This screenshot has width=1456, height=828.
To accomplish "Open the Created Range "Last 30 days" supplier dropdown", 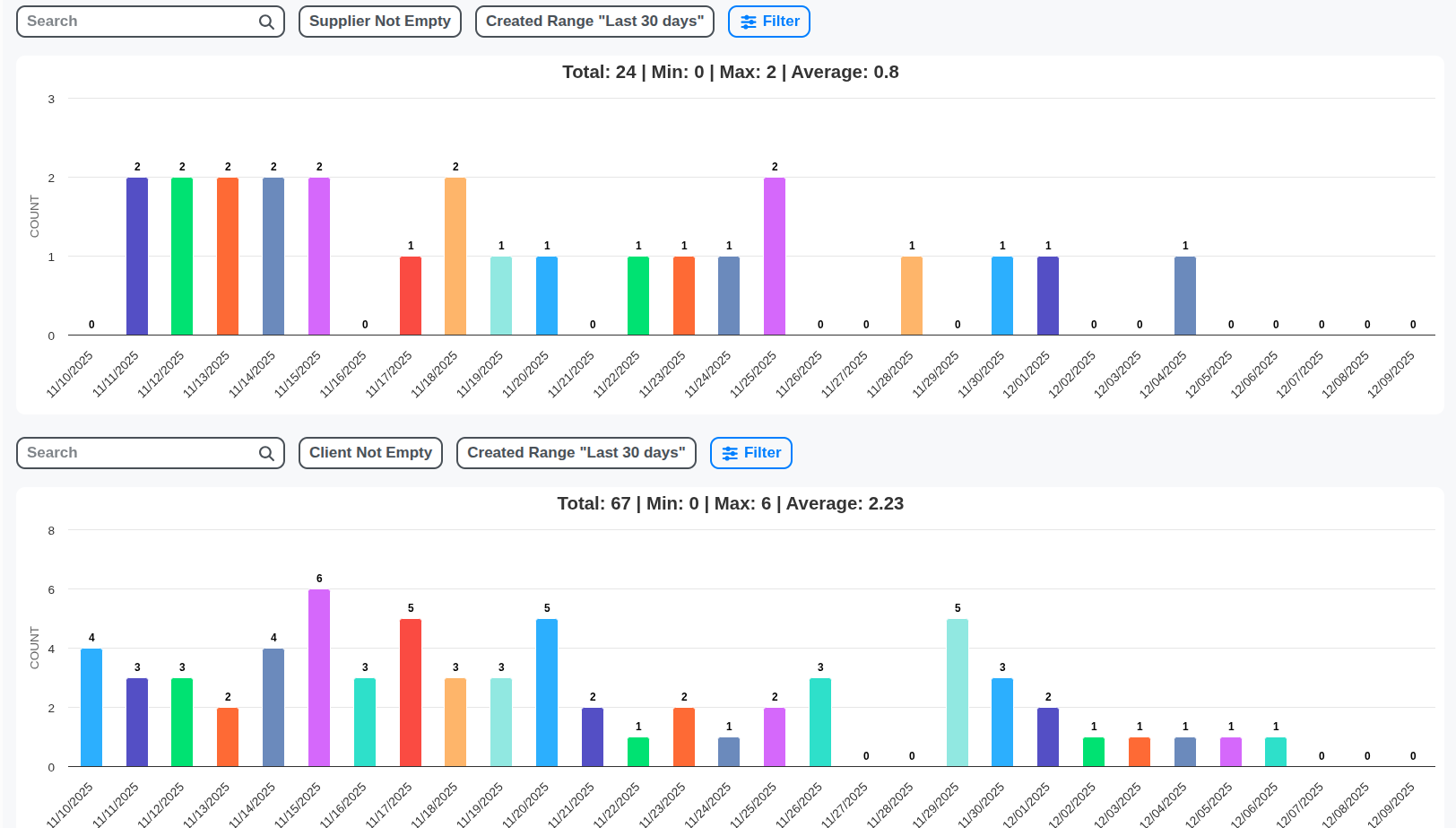I will (594, 21).
